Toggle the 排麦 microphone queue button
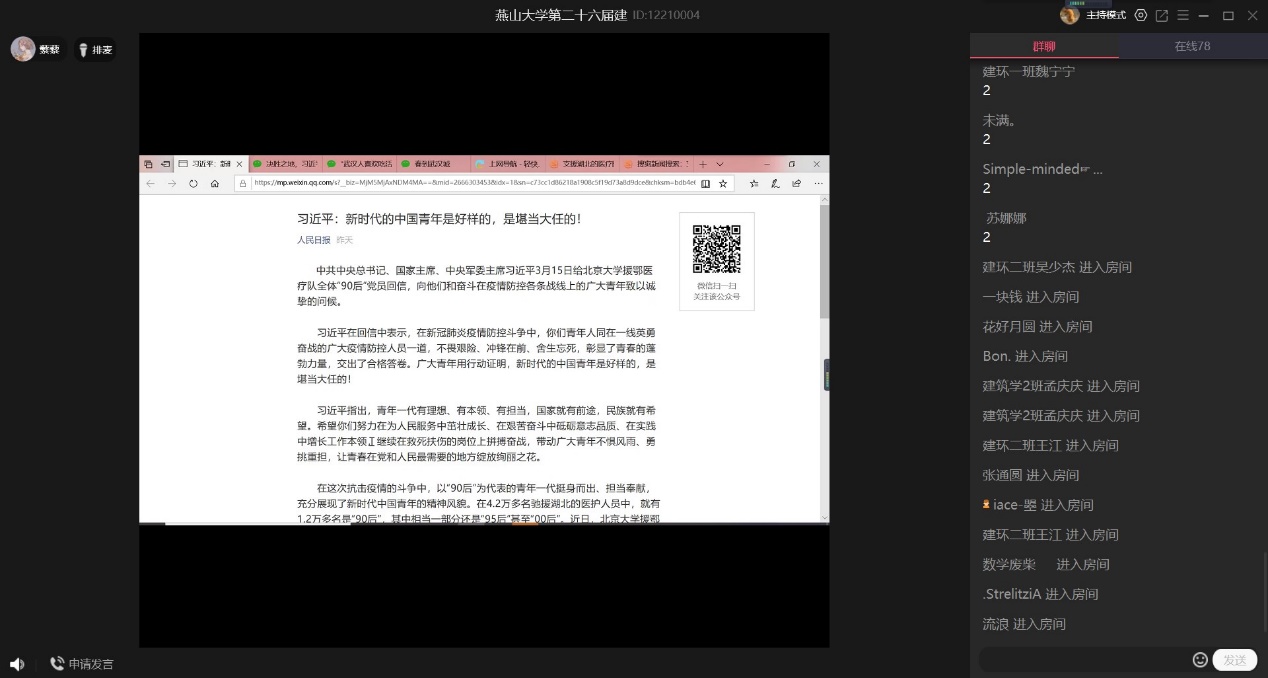1268x678 pixels. tap(94, 48)
